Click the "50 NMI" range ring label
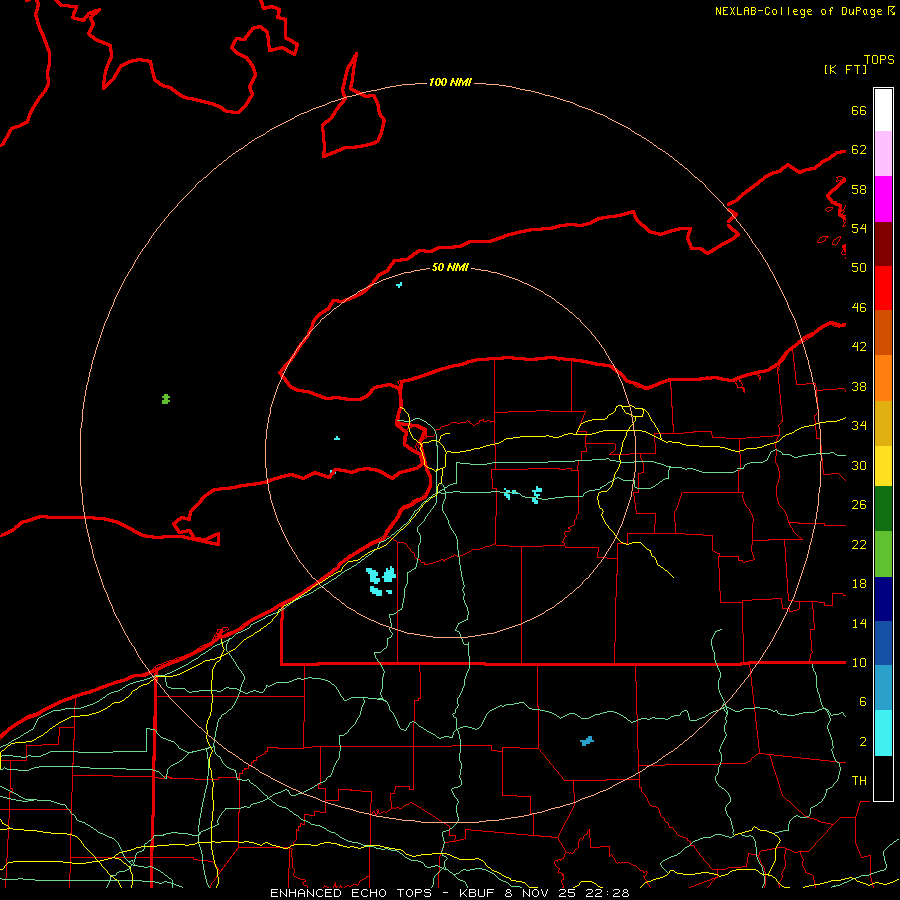 tap(450, 267)
